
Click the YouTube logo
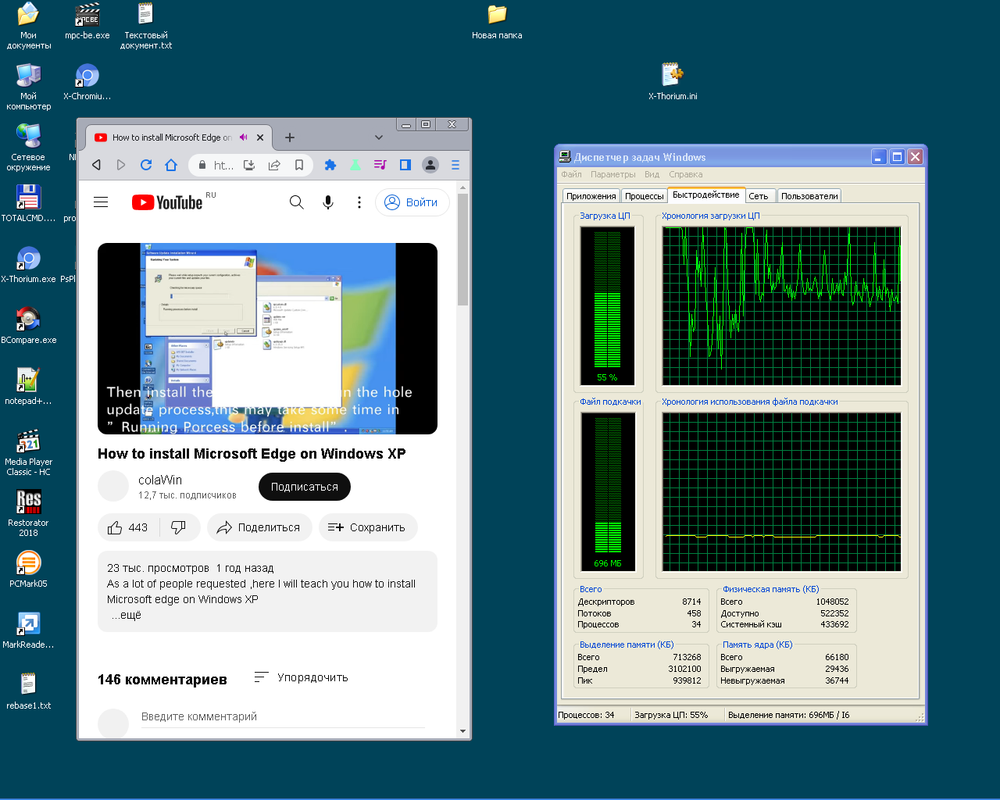click(167, 202)
